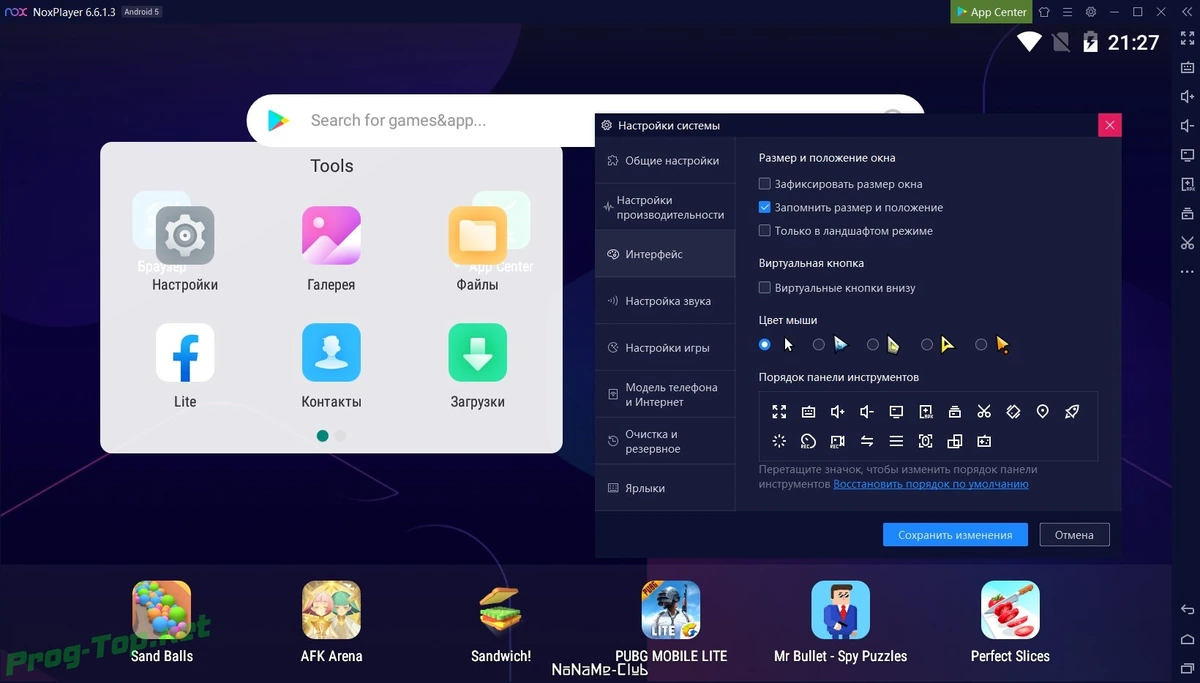Close the Настройки системы dialog with the red X
The height and width of the screenshot is (683, 1200).
(1109, 125)
